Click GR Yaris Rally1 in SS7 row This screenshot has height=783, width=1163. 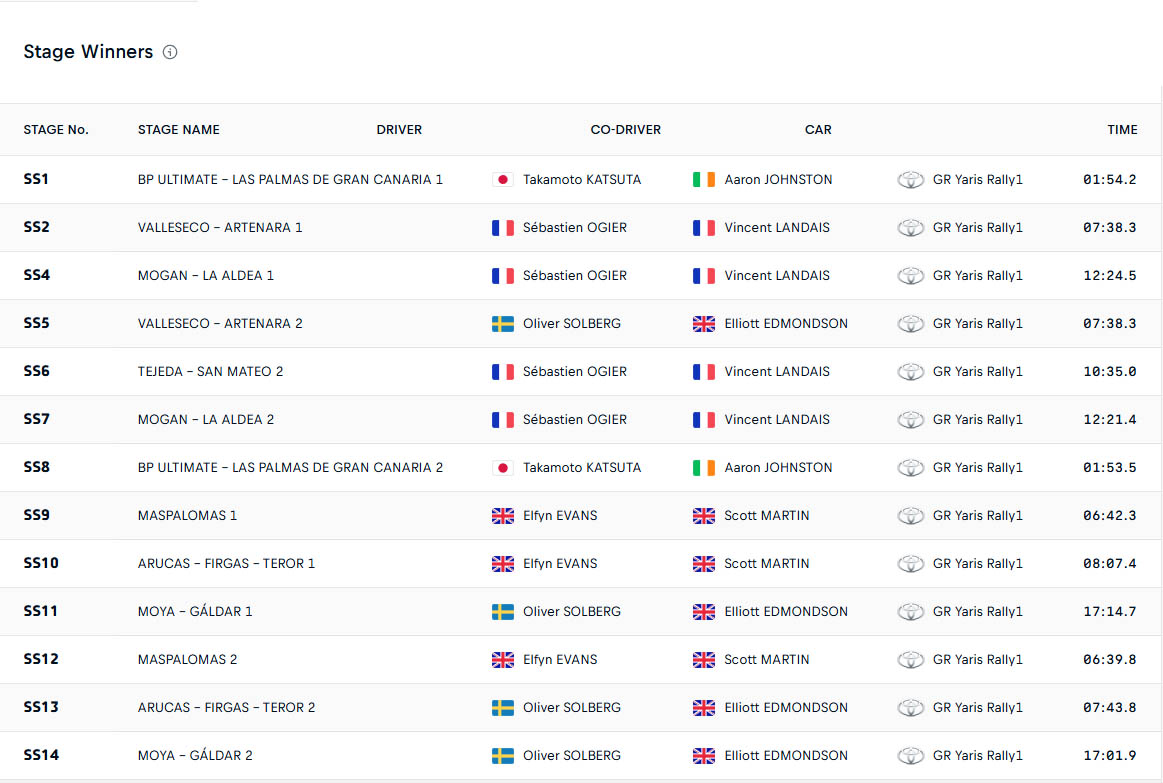tap(977, 420)
